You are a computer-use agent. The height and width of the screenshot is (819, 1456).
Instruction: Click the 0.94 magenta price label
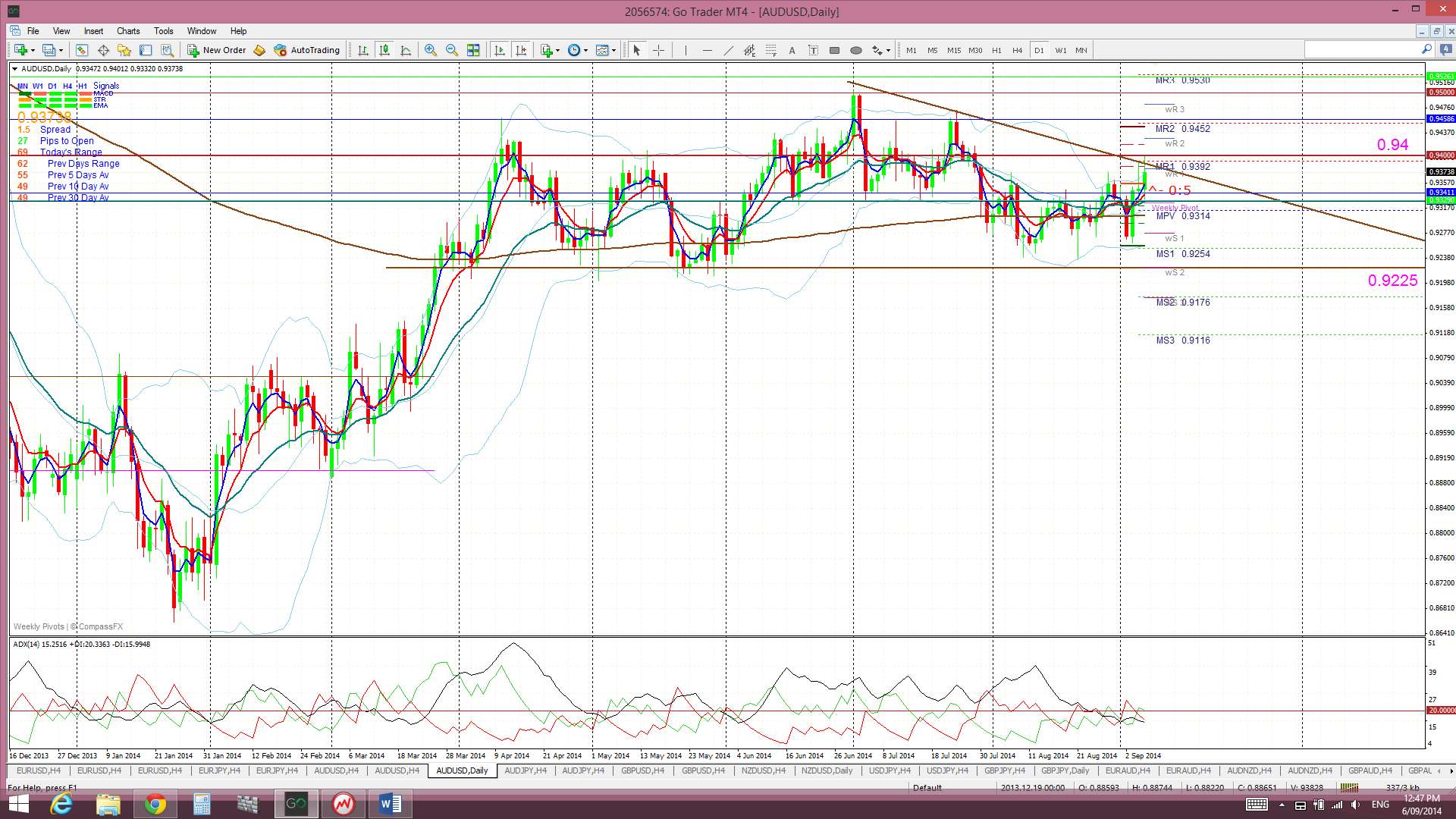pos(1392,145)
